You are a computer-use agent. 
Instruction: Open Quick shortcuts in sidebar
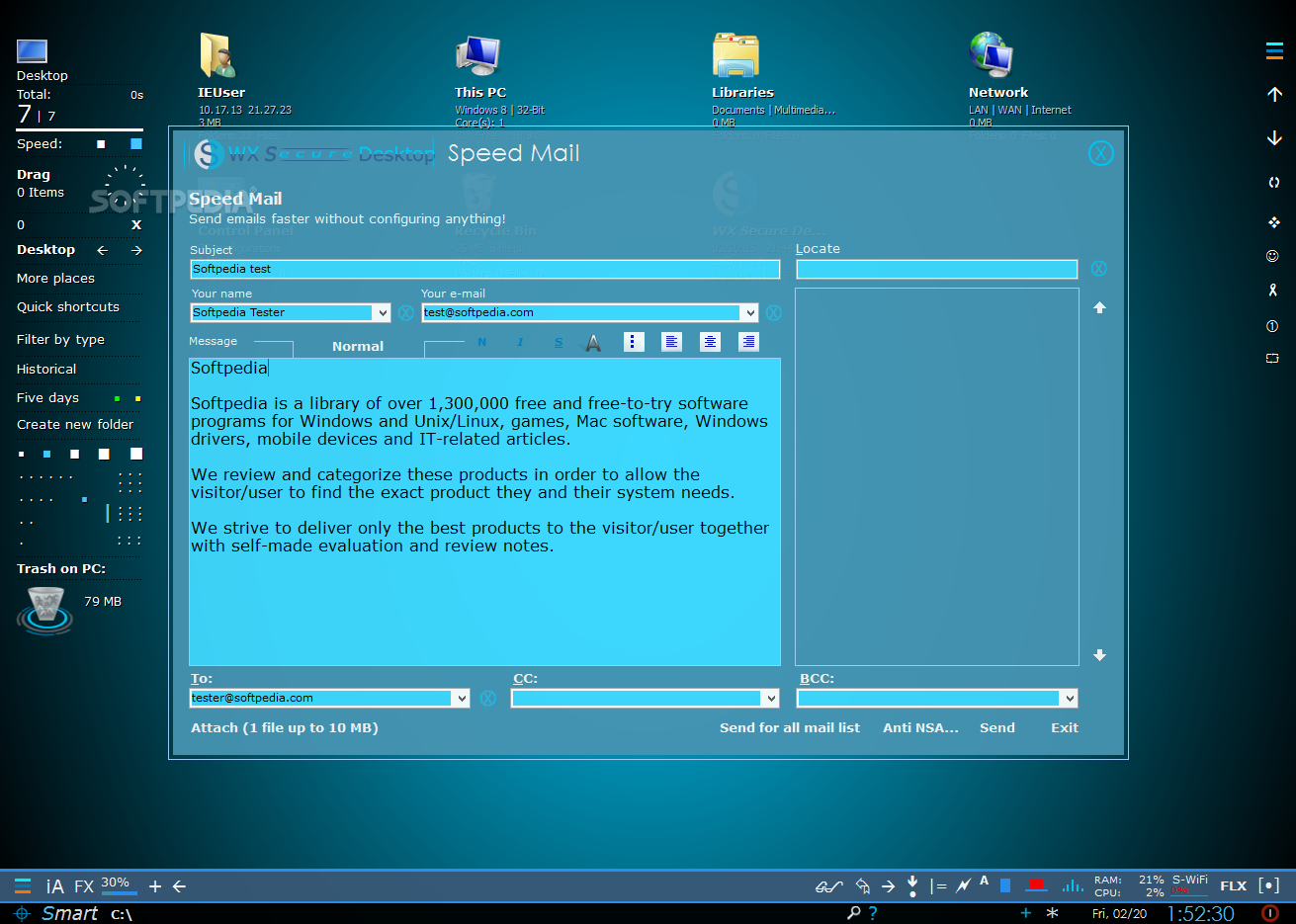click(68, 307)
